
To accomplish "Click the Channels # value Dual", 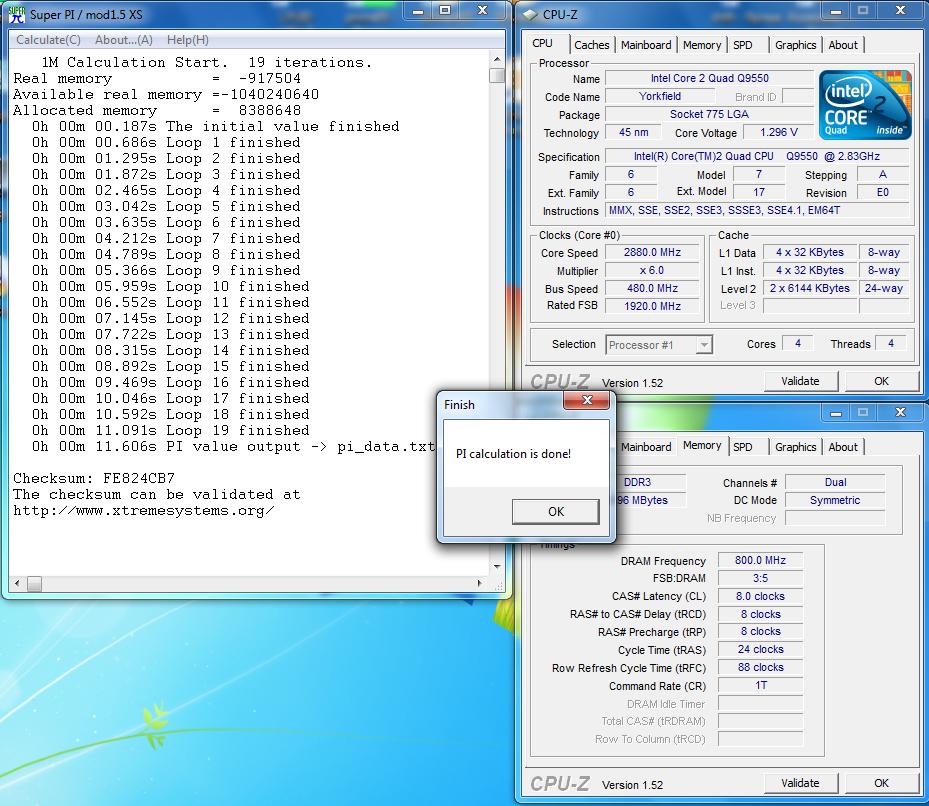I will pos(835,482).
